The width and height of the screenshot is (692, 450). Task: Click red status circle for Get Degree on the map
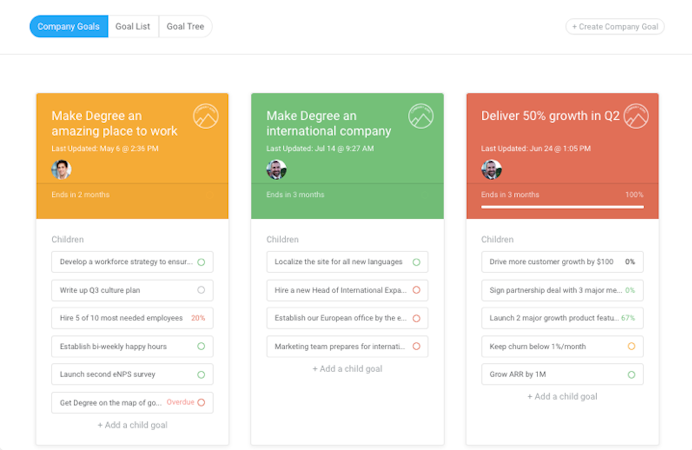click(x=201, y=402)
